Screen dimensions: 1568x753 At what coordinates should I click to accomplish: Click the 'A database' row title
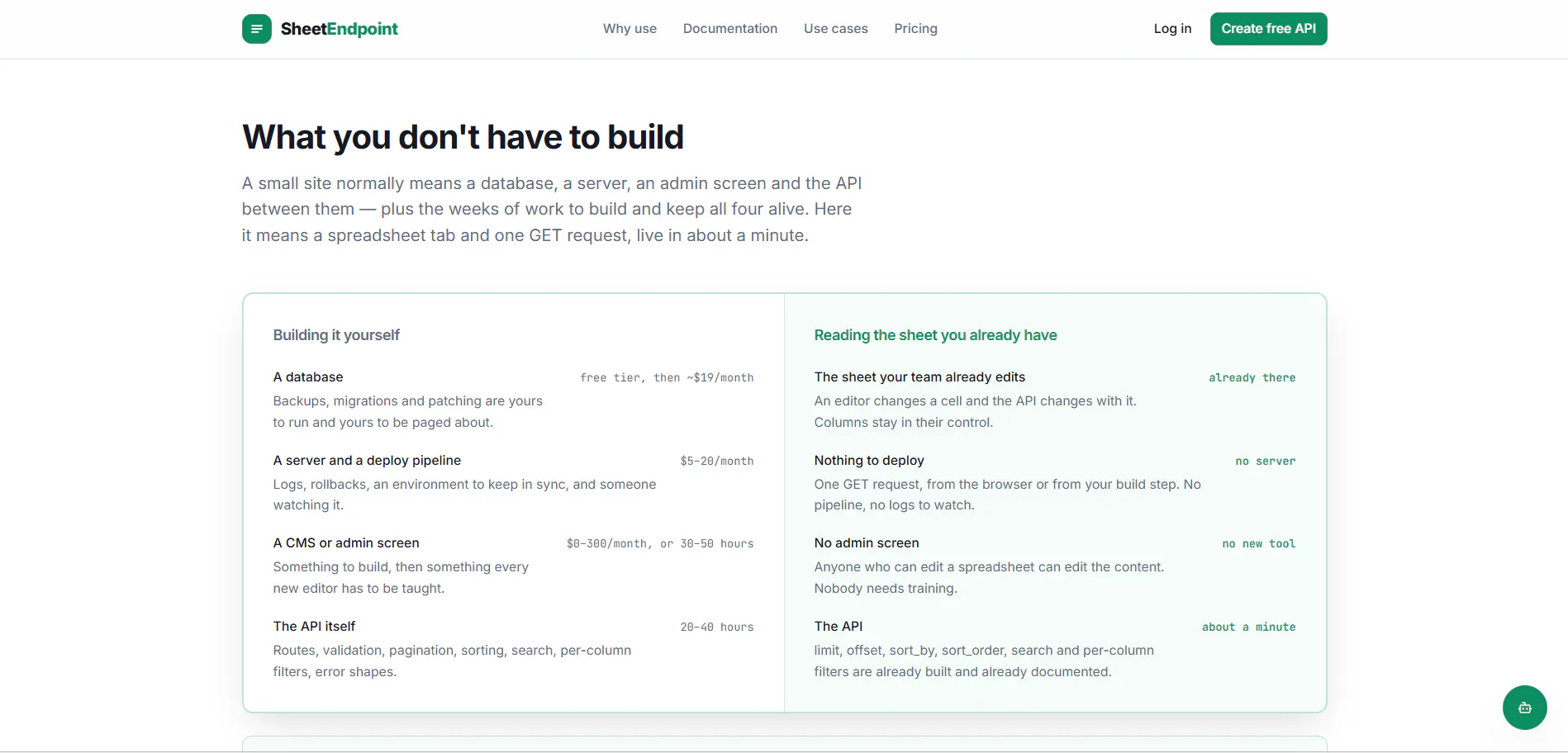(308, 377)
